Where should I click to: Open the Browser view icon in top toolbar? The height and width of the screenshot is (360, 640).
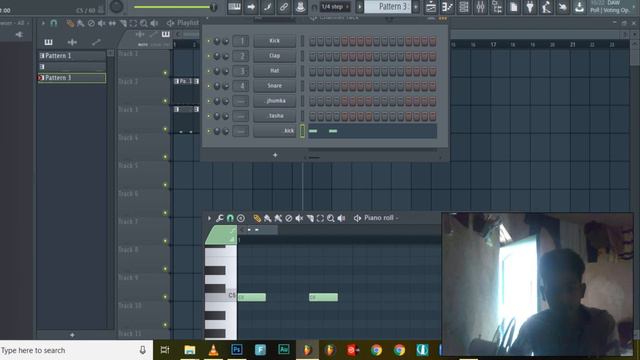(497, 7)
